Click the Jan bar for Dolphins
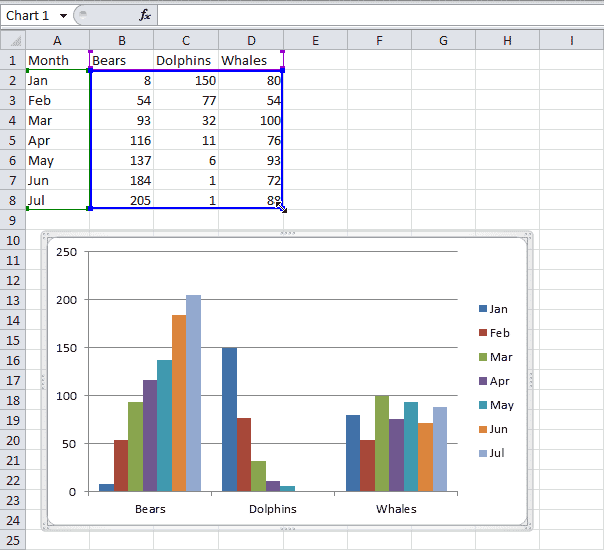 (x=229, y=419)
